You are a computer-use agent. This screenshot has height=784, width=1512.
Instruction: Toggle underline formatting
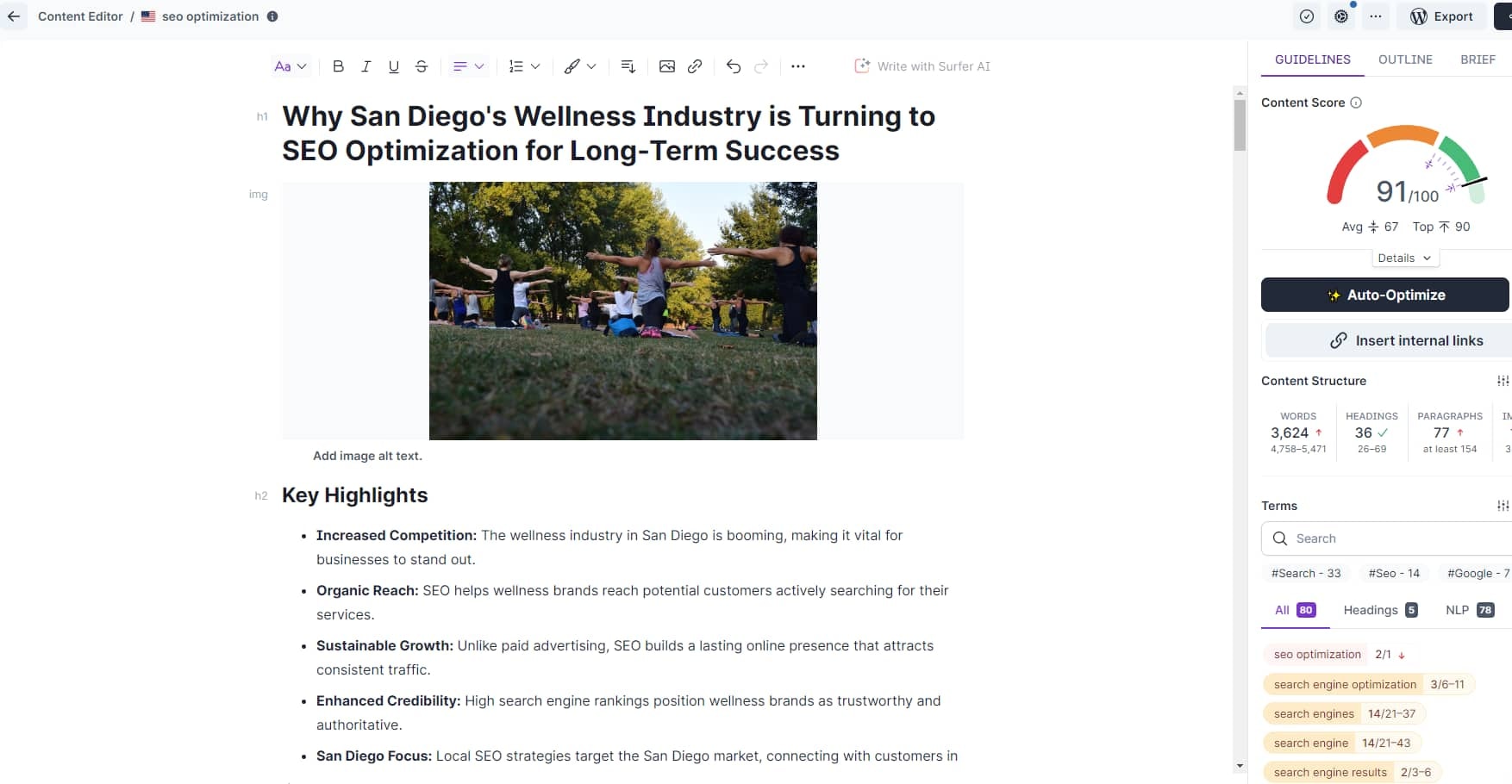(x=394, y=66)
